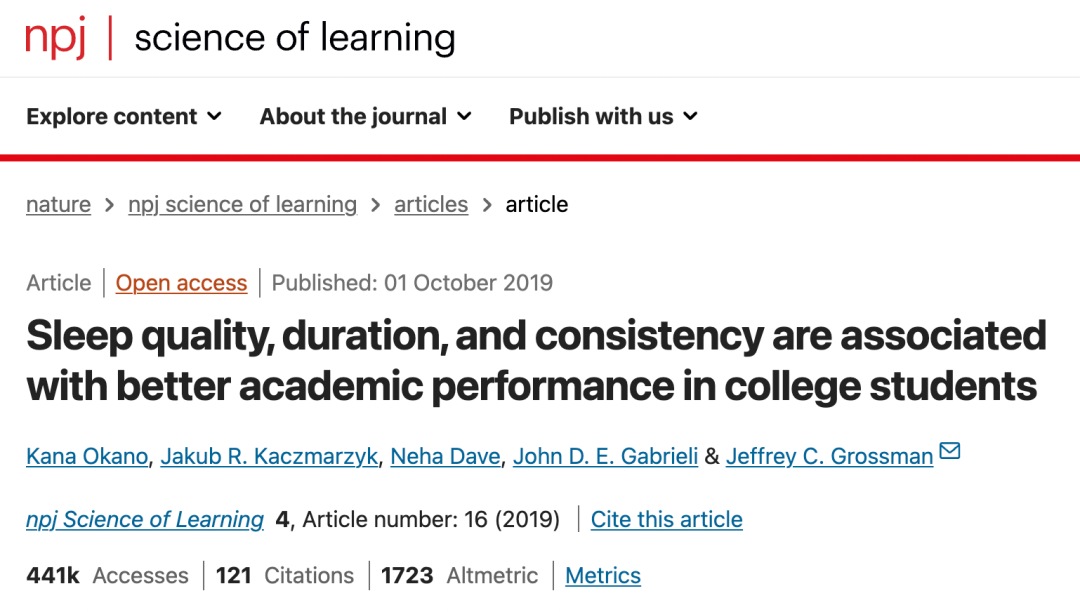The height and width of the screenshot is (612, 1080).
Task: Click the npj Science of Learning journal link
Action: [145, 519]
